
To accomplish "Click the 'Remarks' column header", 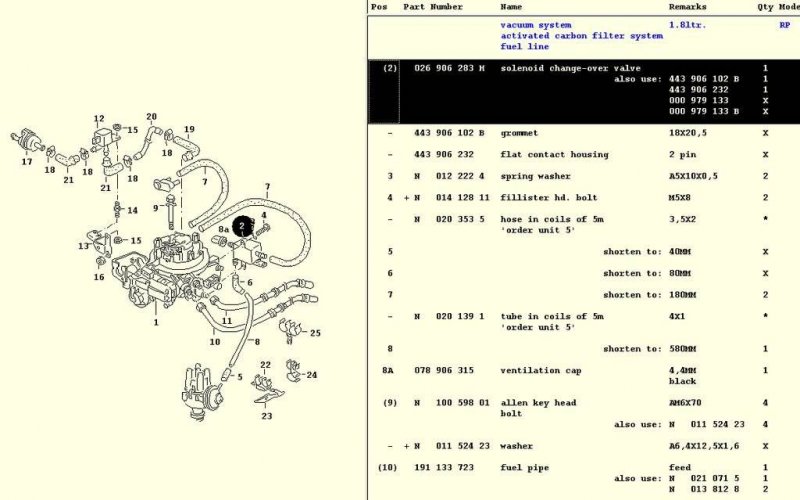I will [x=687, y=6].
